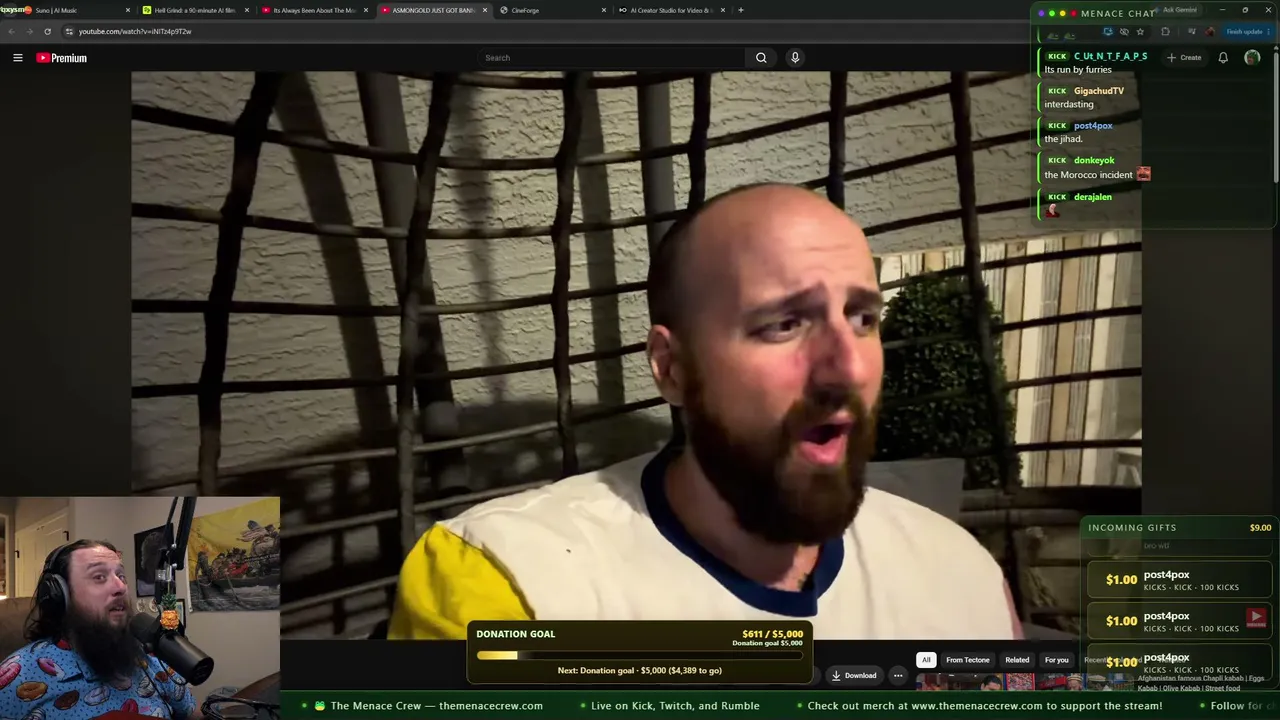Open more actions ellipsis under the video

898,675
